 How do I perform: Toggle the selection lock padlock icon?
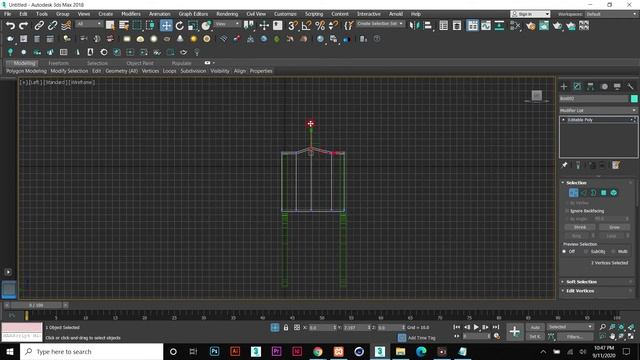pyautogui.click(x=286, y=327)
